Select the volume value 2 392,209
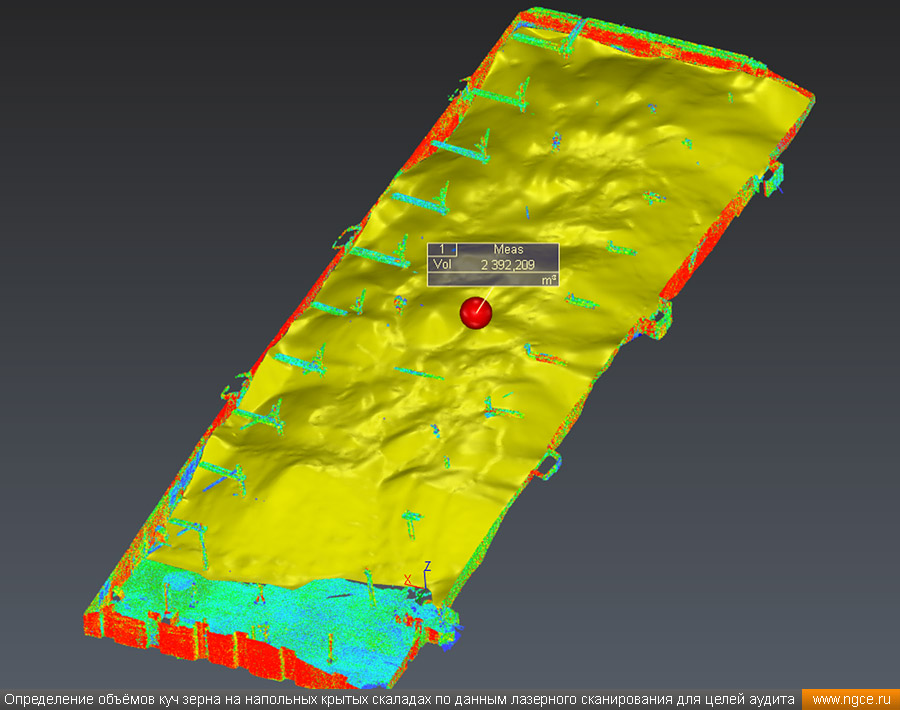900x710 pixels. (x=507, y=265)
